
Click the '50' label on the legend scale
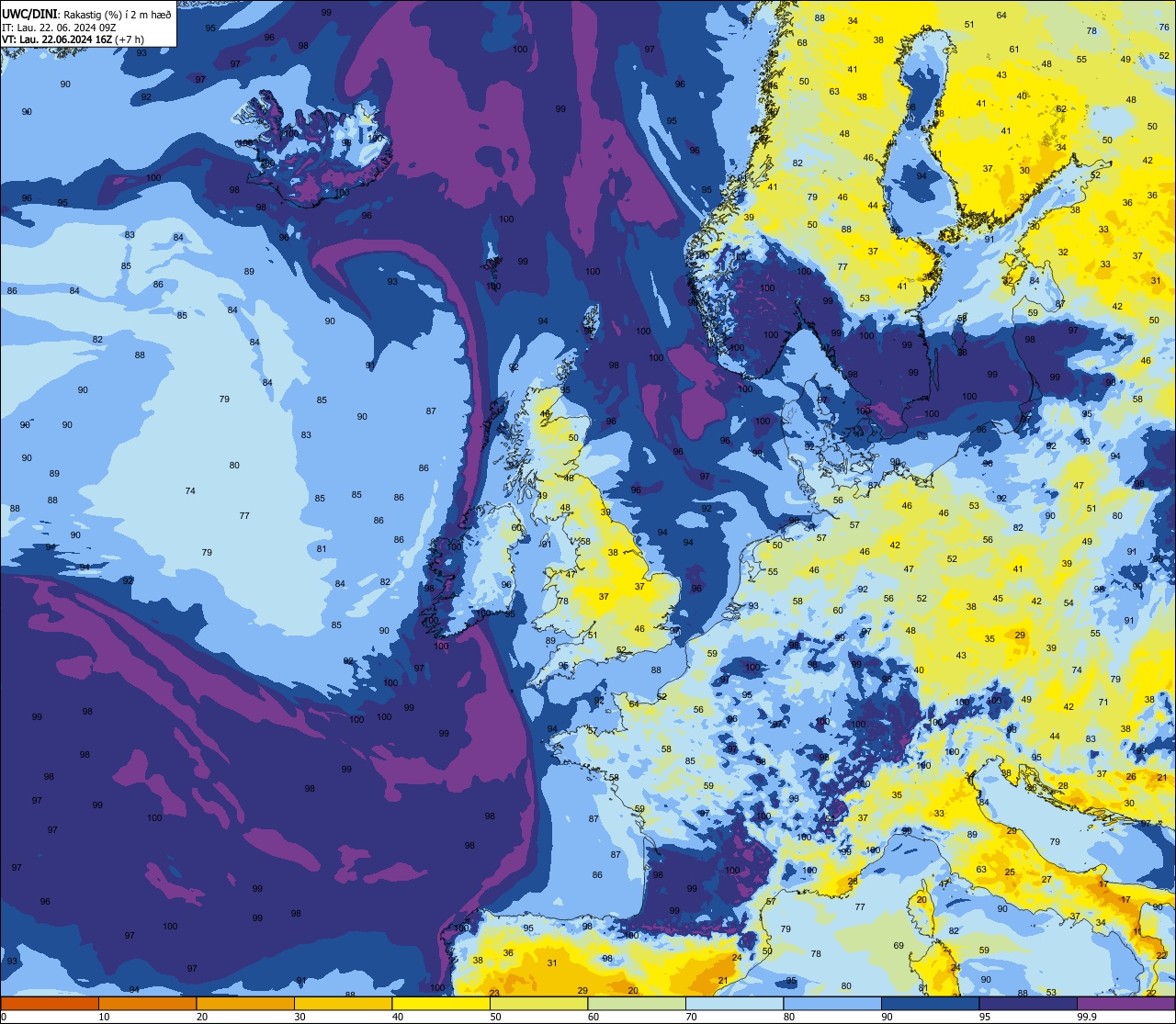point(495,1017)
